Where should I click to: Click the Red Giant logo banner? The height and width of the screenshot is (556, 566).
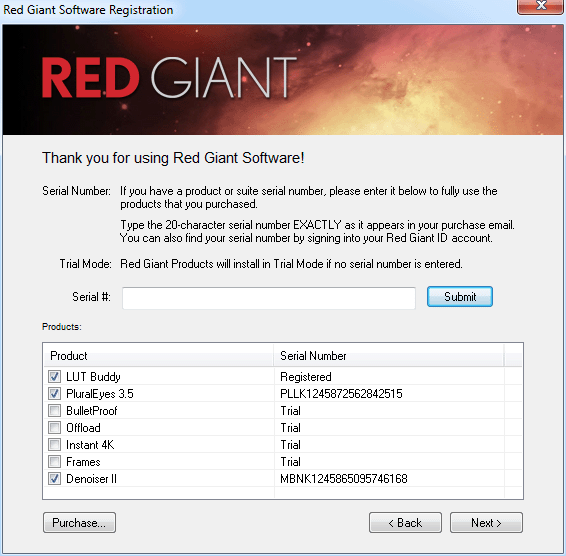(283, 80)
